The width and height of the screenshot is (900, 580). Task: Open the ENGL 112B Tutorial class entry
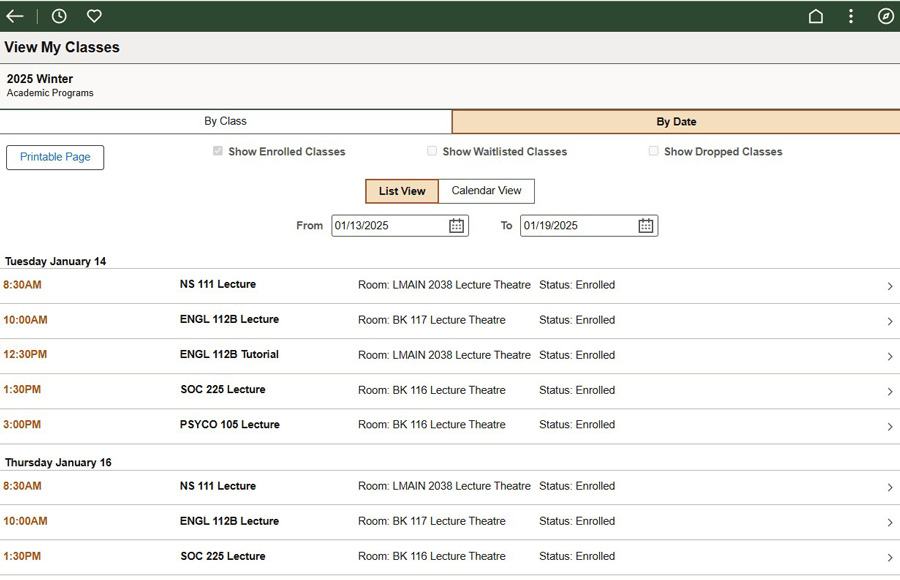coord(888,355)
